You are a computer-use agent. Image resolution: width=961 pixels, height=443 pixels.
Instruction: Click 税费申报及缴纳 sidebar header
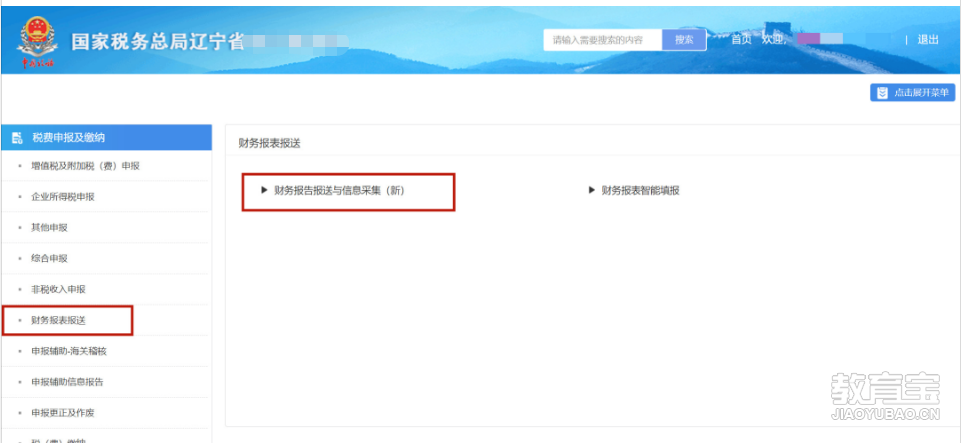click(x=107, y=138)
